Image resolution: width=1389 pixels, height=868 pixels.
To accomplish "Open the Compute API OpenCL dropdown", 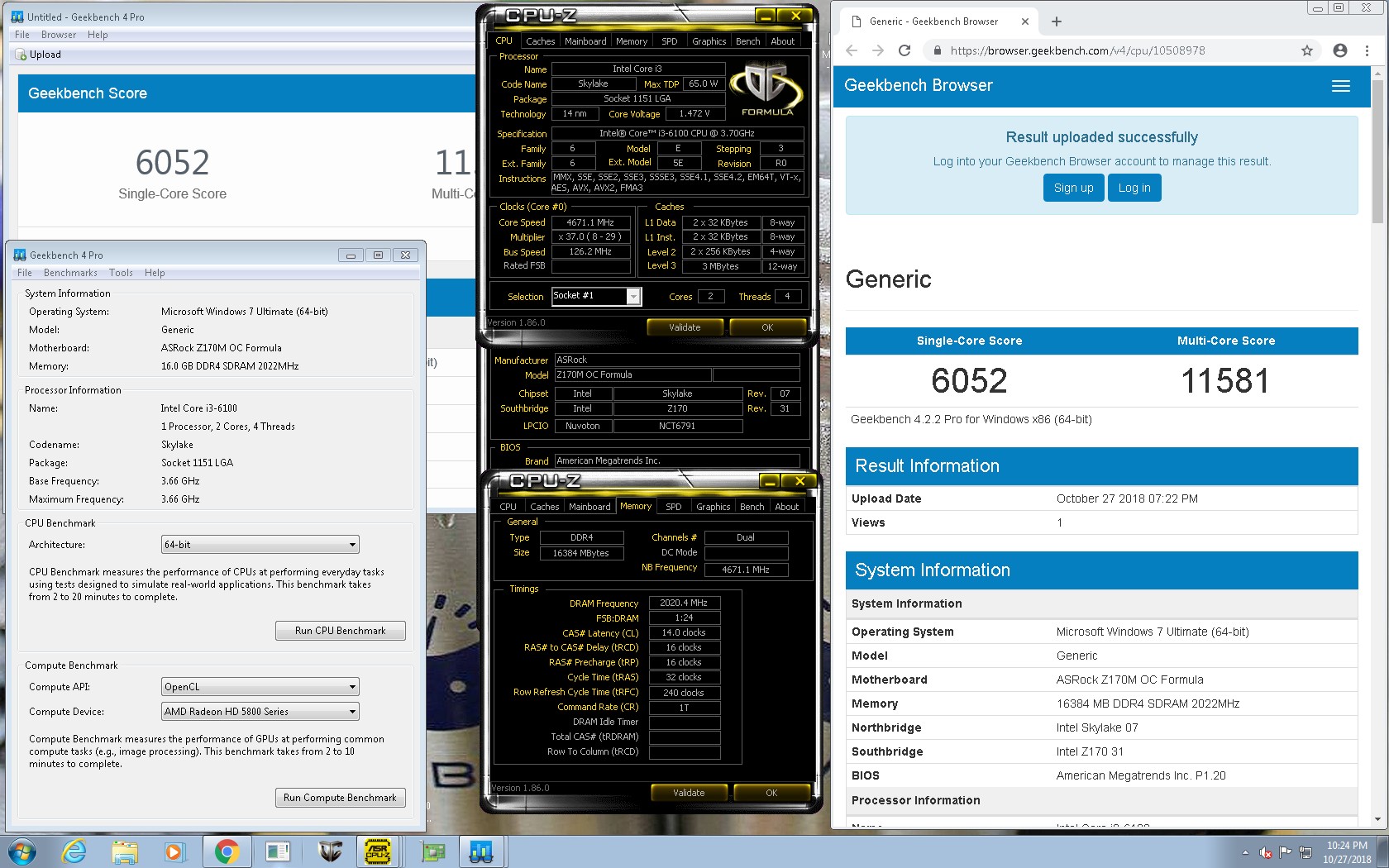I will coord(260,687).
